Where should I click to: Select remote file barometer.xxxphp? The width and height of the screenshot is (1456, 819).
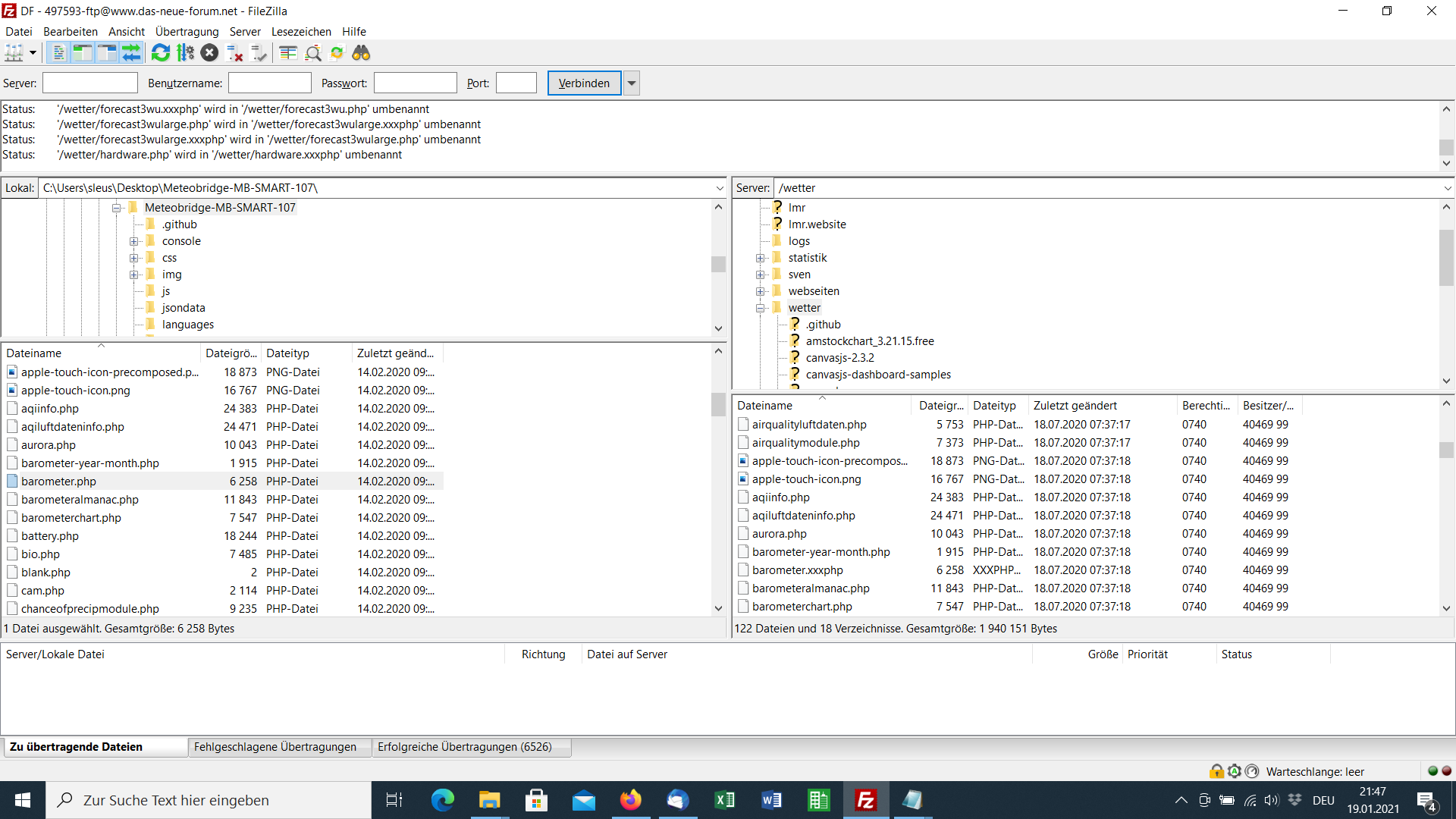tap(1016, 570)
